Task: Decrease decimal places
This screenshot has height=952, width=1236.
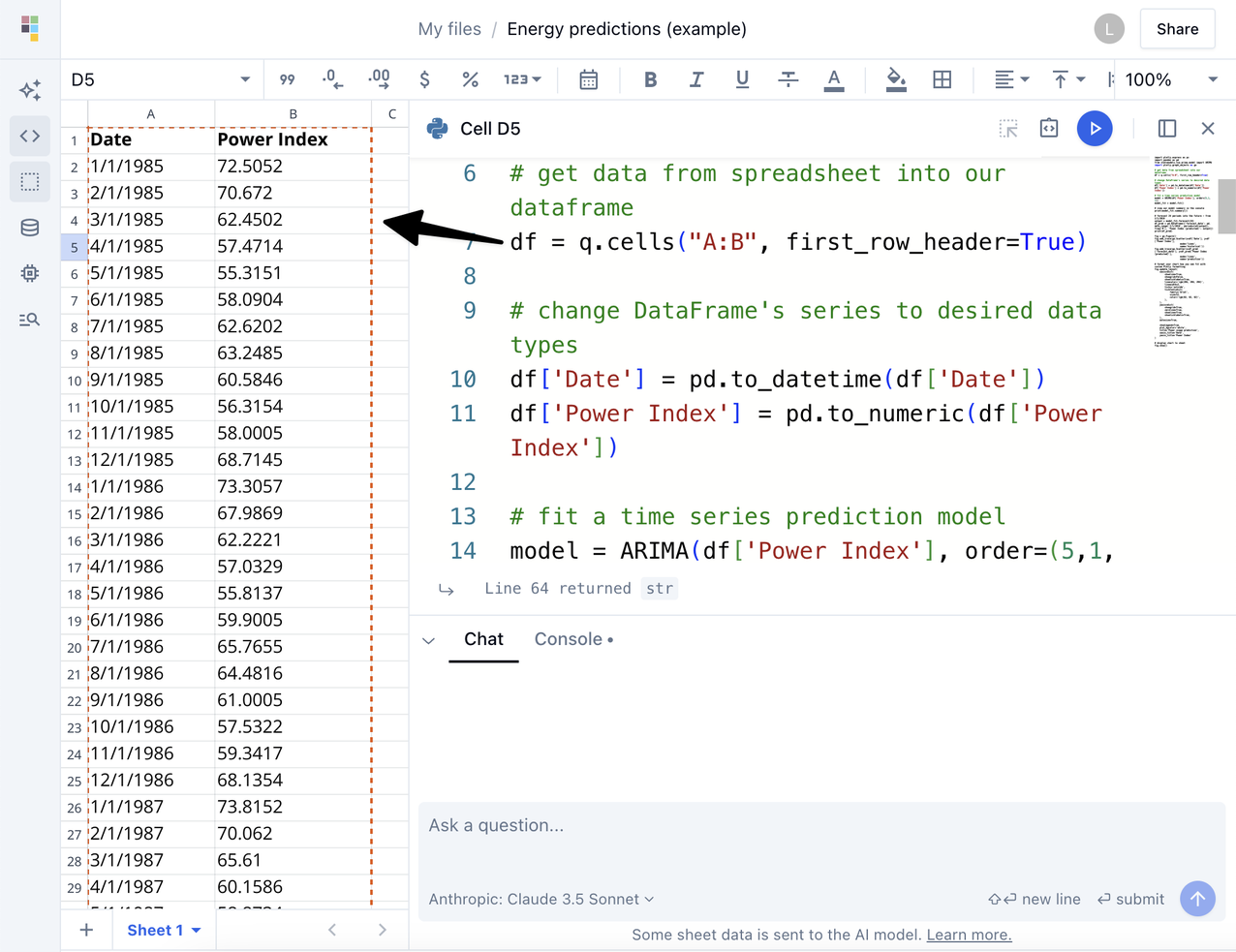Action: pyautogui.click(x=332, y=79)
